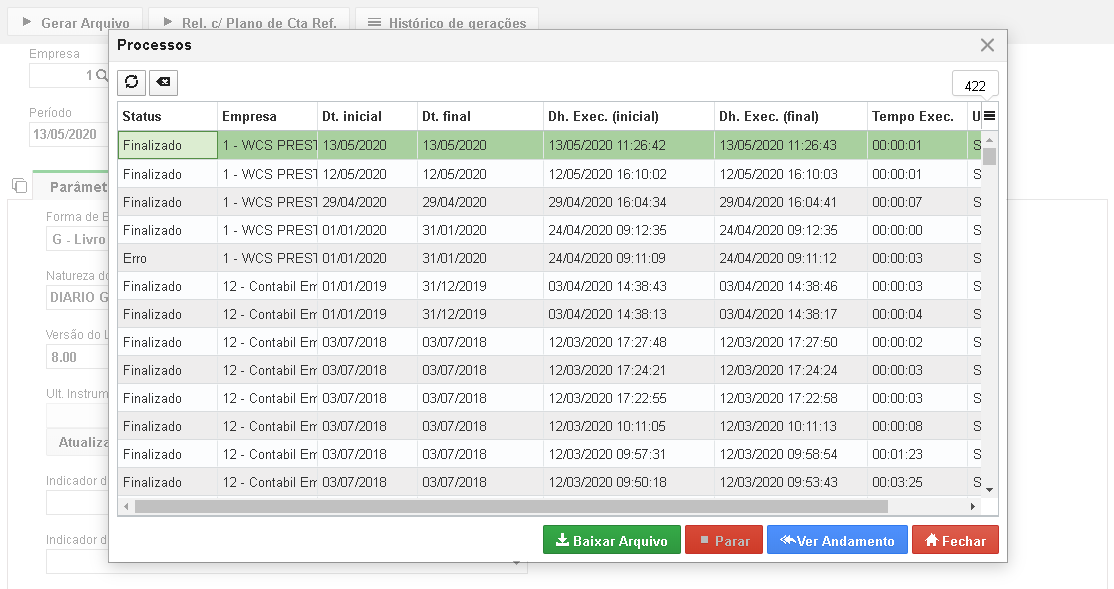1114x589 pixels.
Task: Click the vertical scrollbar down arrow
Action: pyautogui.click(x=989, y=490)
